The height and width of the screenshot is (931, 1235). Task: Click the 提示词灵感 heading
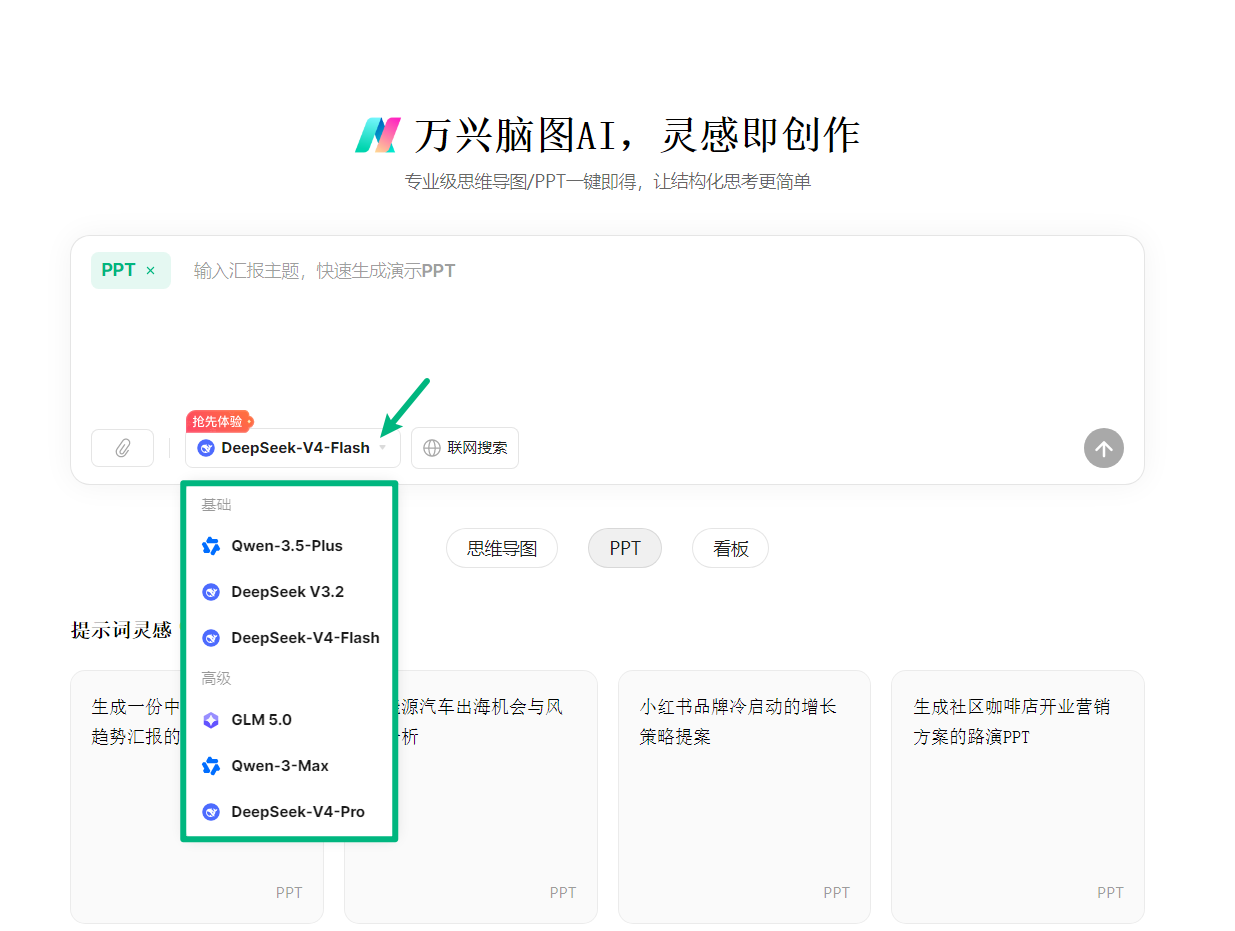click(x=121, y=630)
